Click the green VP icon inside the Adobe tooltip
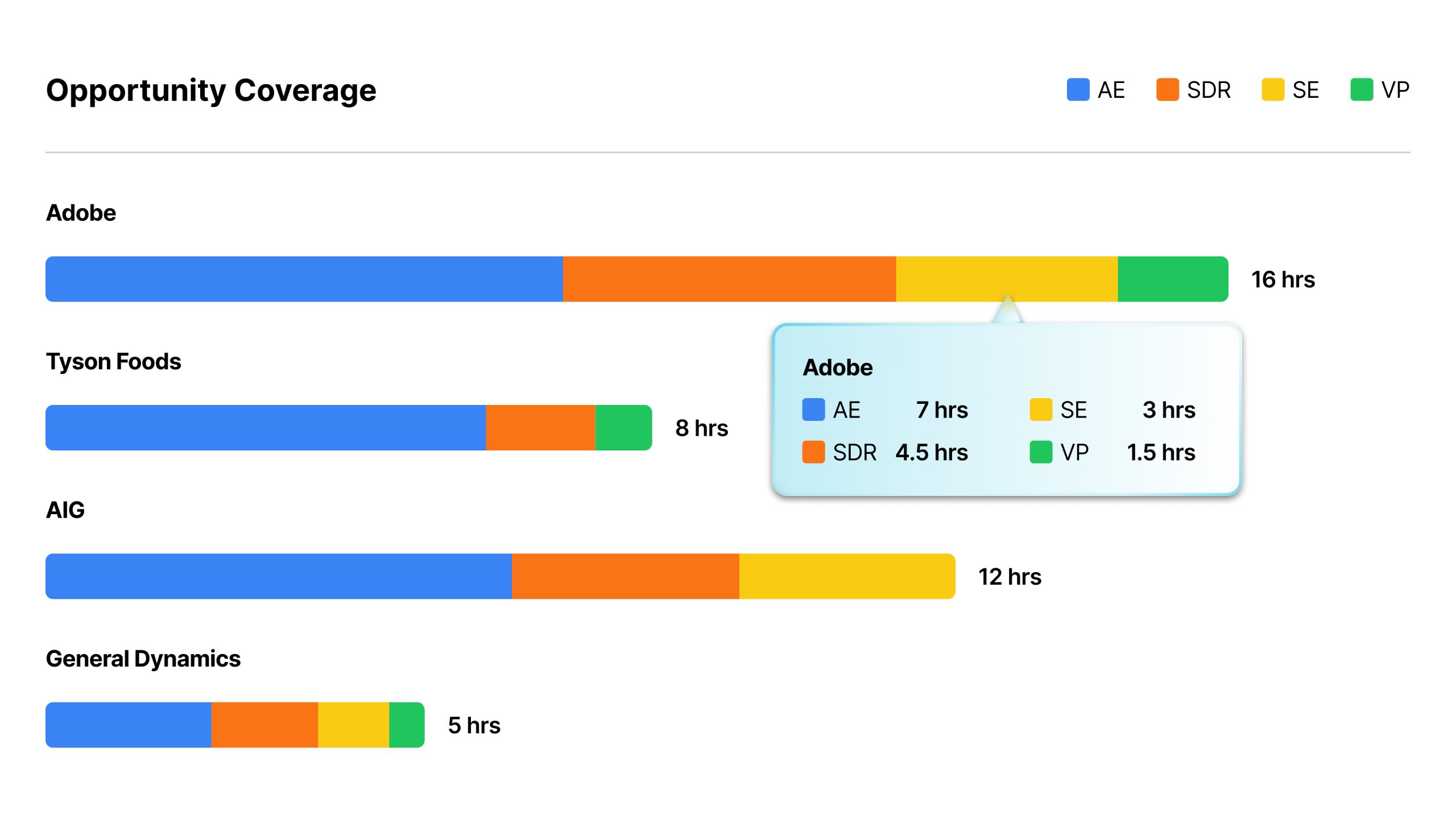The width and height of the screenshot is (1456, 819). click(x=1041, y=452)
